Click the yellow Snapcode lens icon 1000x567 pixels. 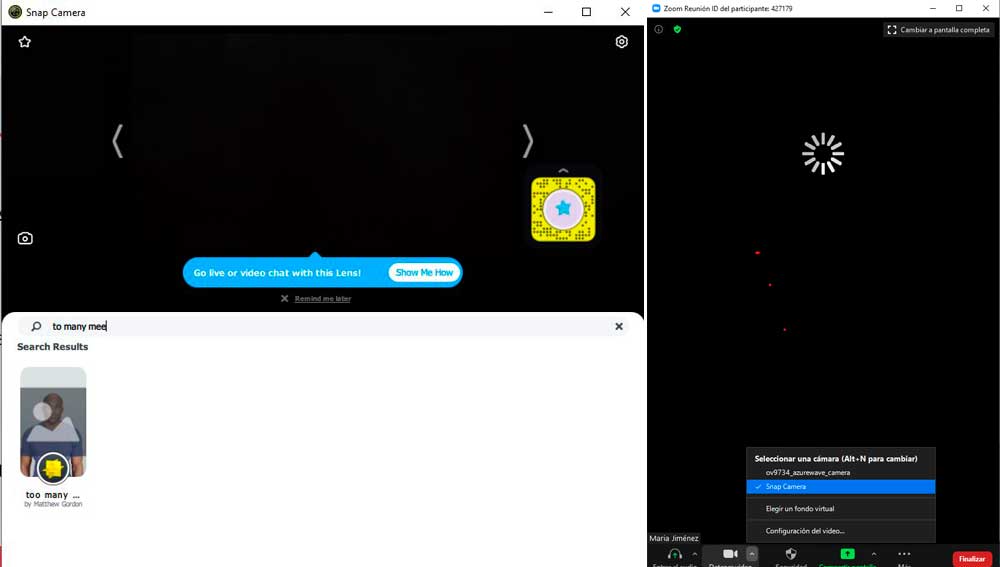tap(563, 209)
